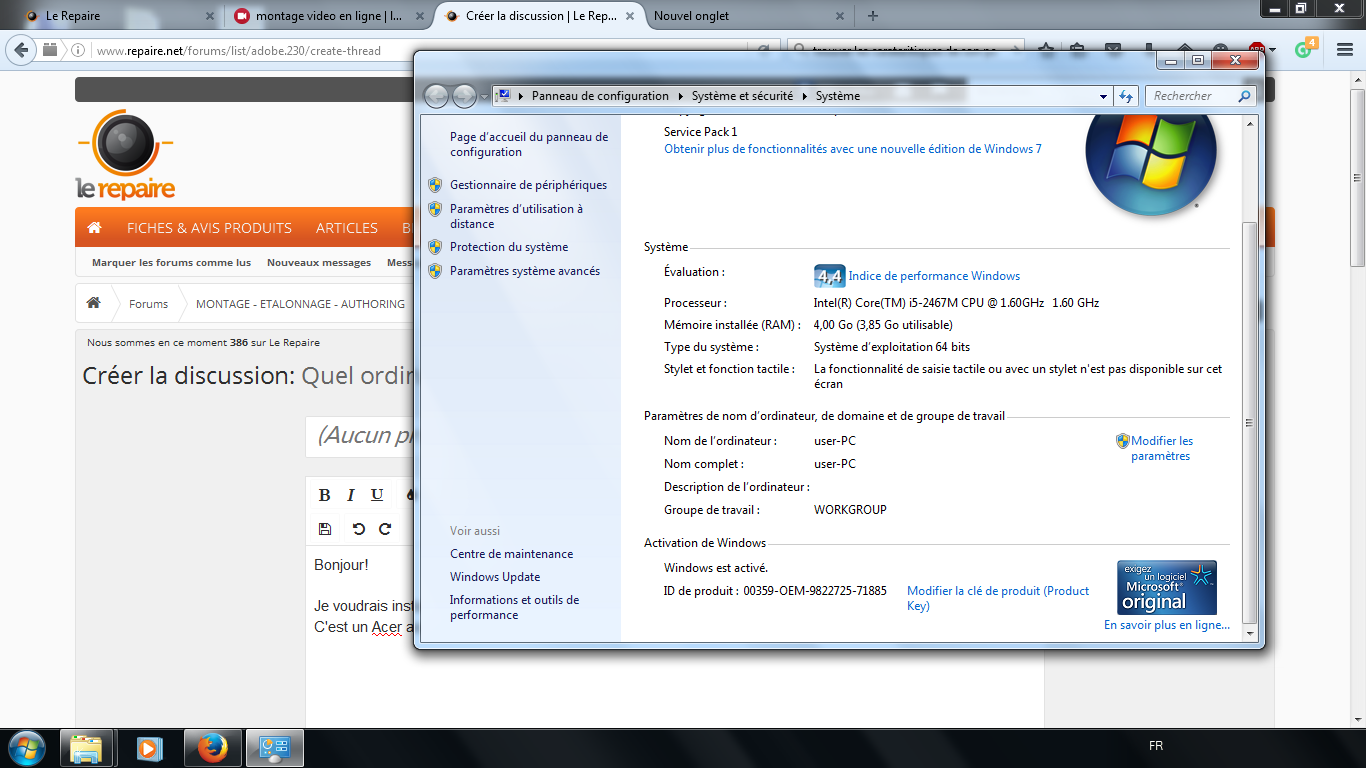This screenshot has width=1366, height=768.
Task: Click Control Panel window forward arrow
Action: coord(464,96)
